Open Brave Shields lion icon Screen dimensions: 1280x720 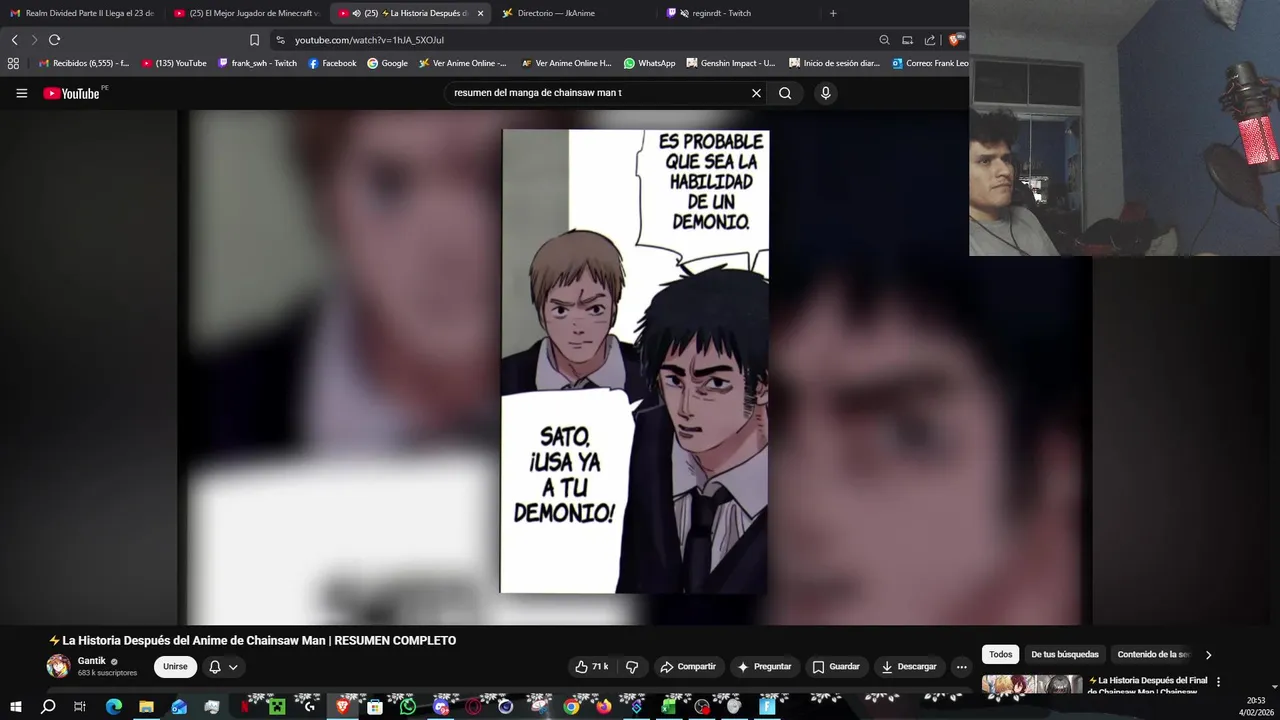pos(956,40)
